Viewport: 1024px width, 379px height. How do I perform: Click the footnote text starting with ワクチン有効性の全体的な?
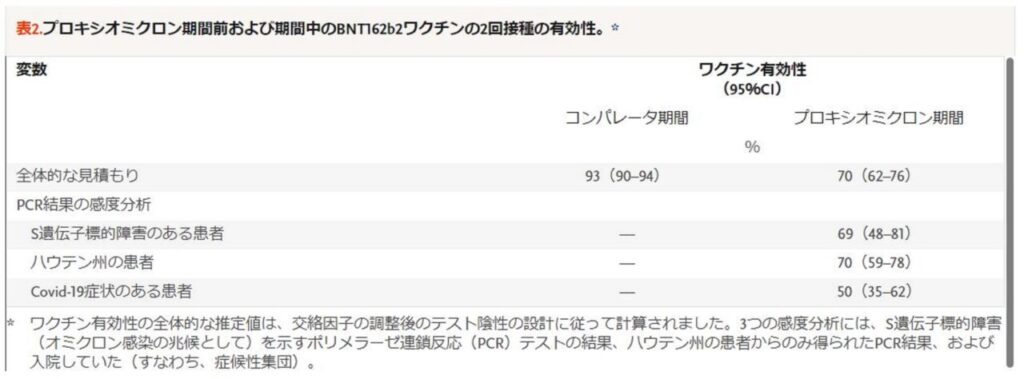511,342
